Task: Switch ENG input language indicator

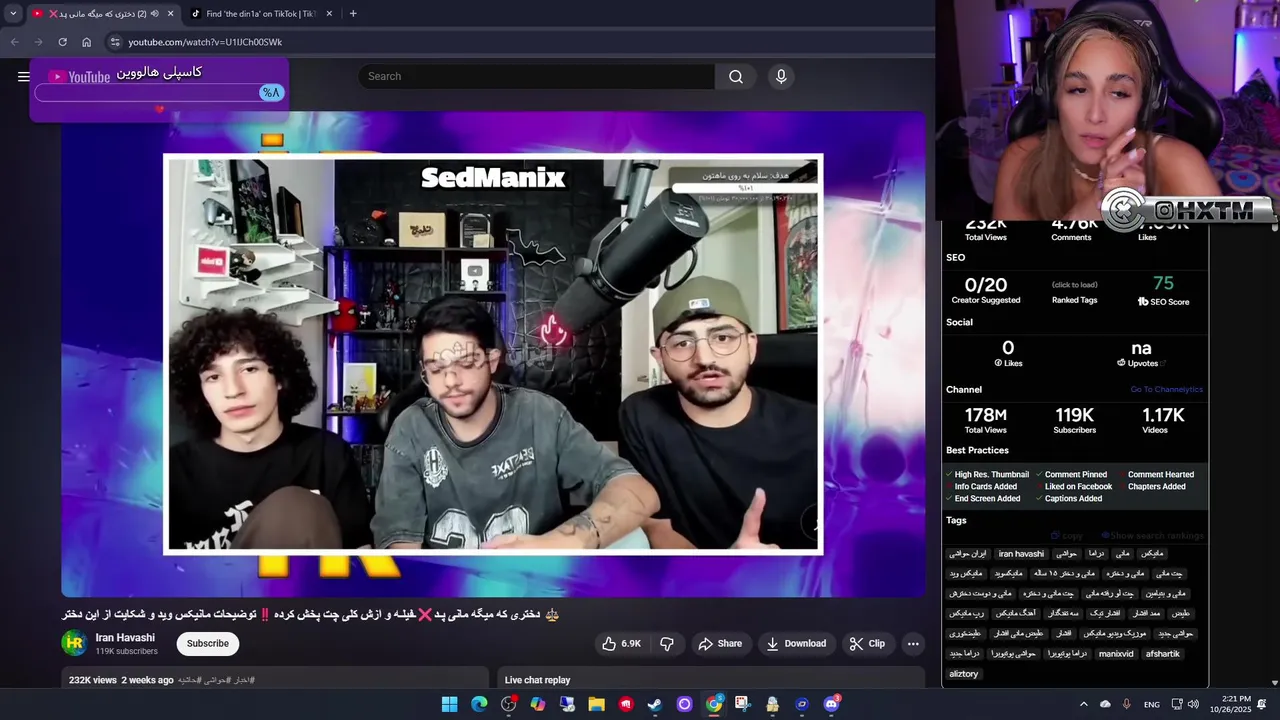Action: click(x=1152, y=704)
